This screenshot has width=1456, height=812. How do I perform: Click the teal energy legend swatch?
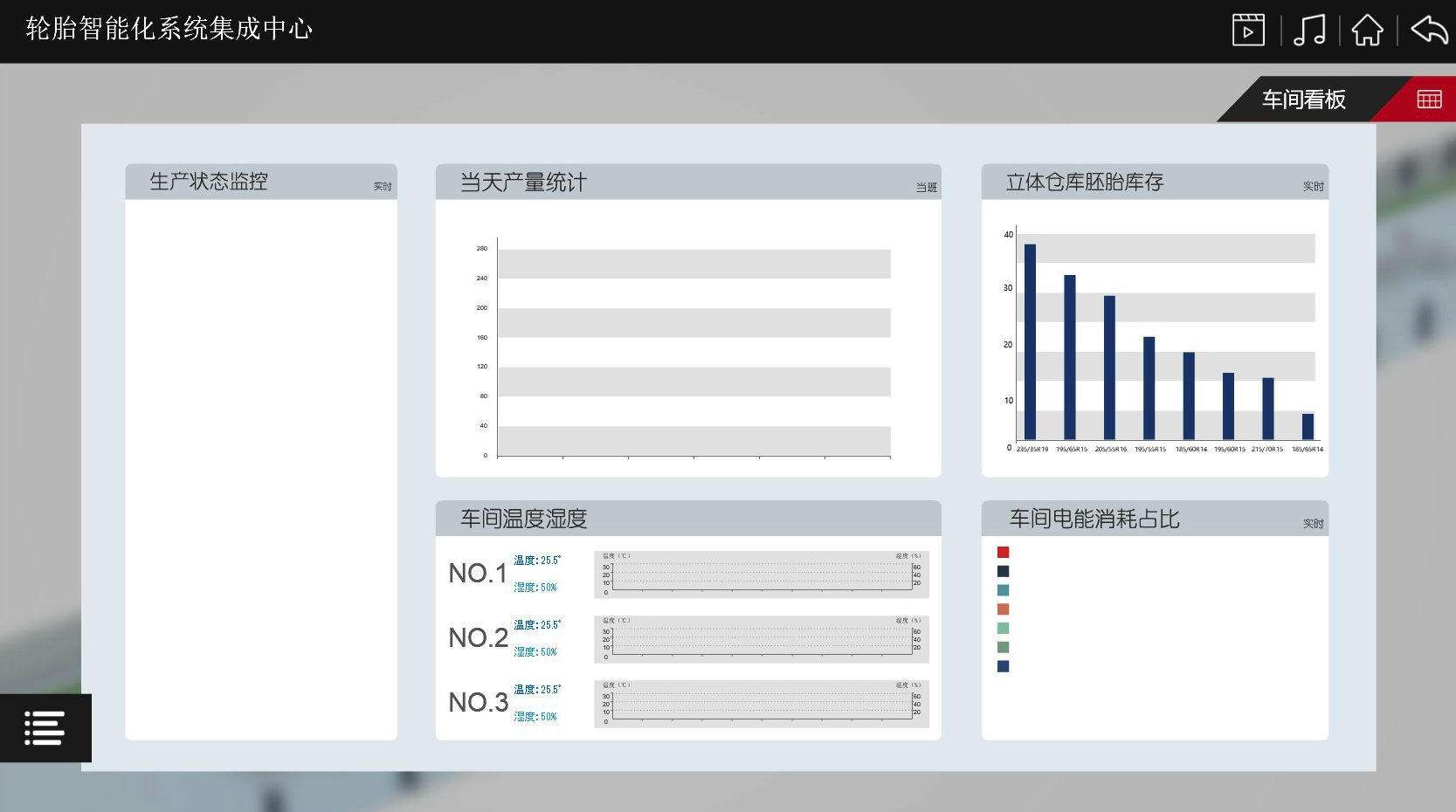pos(1003,590)
